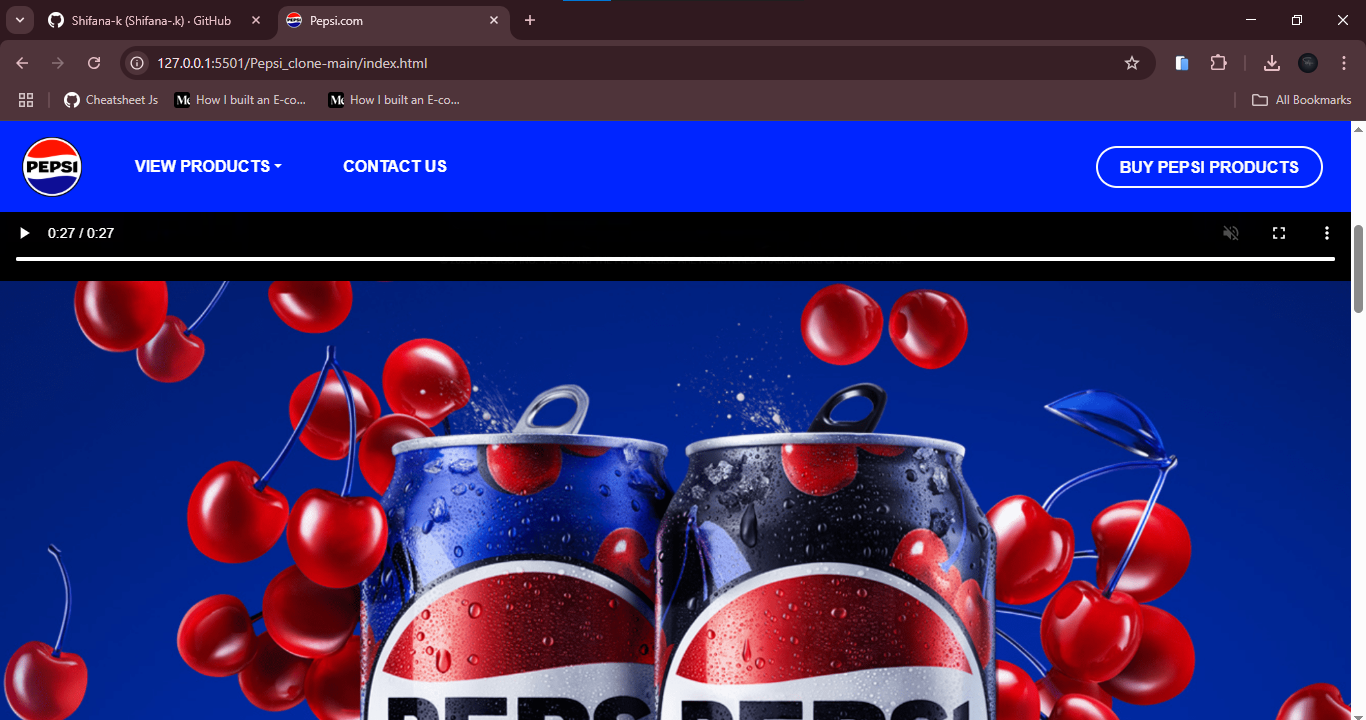This screenshot has height=720, width=1366.
Task: Enter fullscreen mode on the video
Action: tap(1279, 233)
